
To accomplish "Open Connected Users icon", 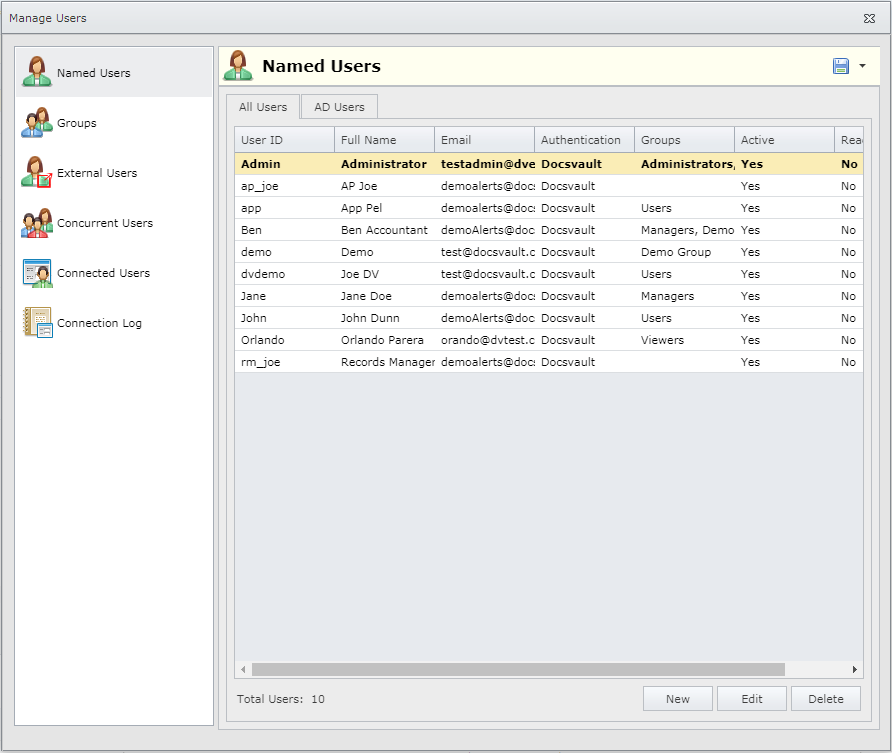I will pyautogui.click(x=37, y=273).
